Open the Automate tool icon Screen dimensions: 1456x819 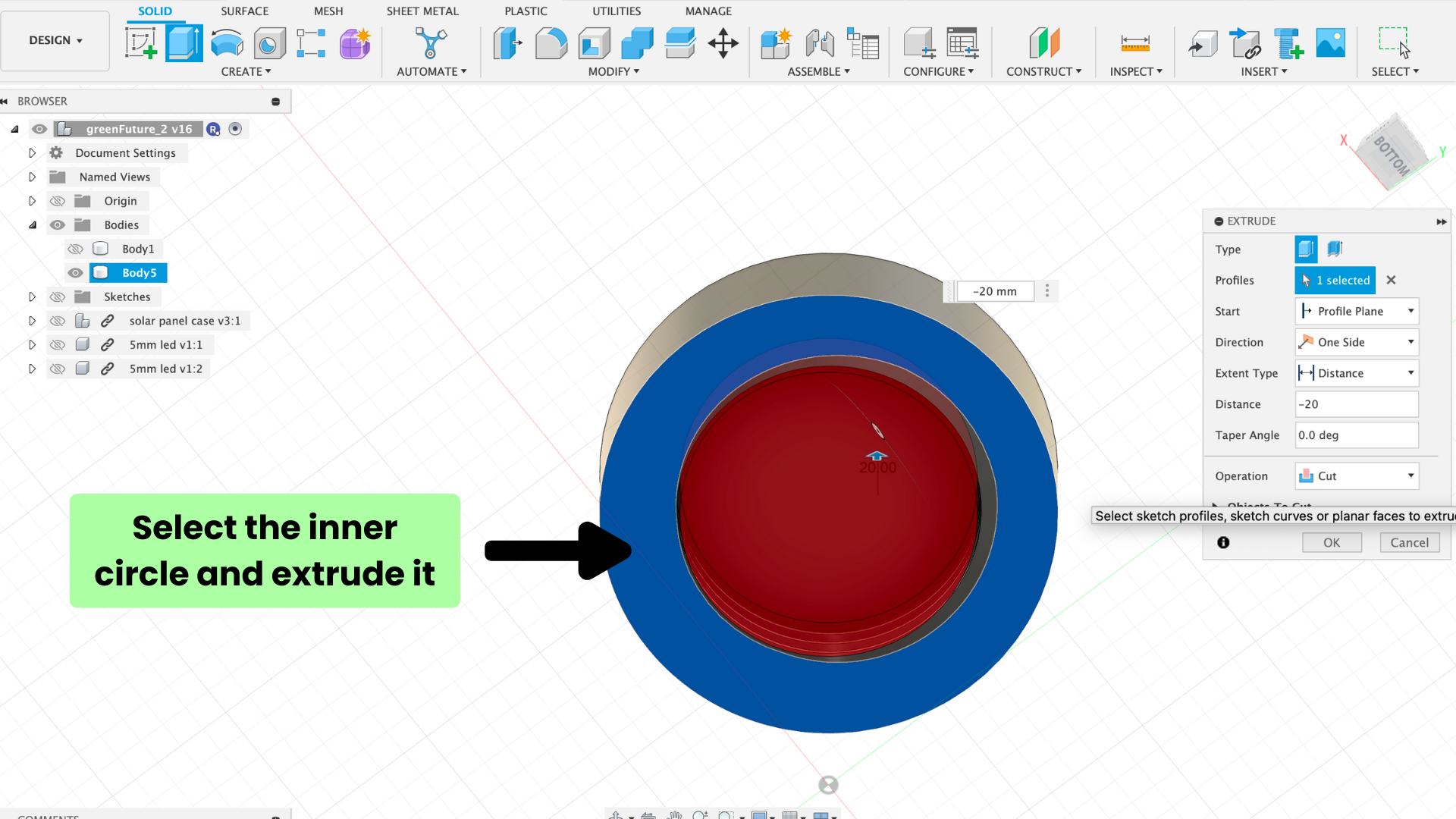point(431,43)
